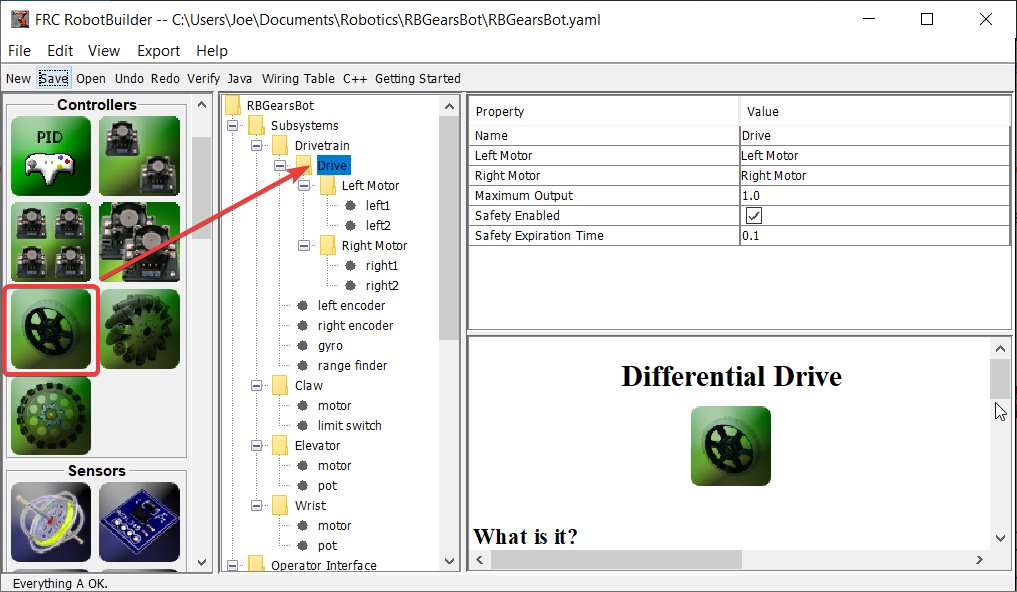Screen dimensions: 1017x592
Task: Select the large two-motor controller palette icon
Action: [139, 242]
